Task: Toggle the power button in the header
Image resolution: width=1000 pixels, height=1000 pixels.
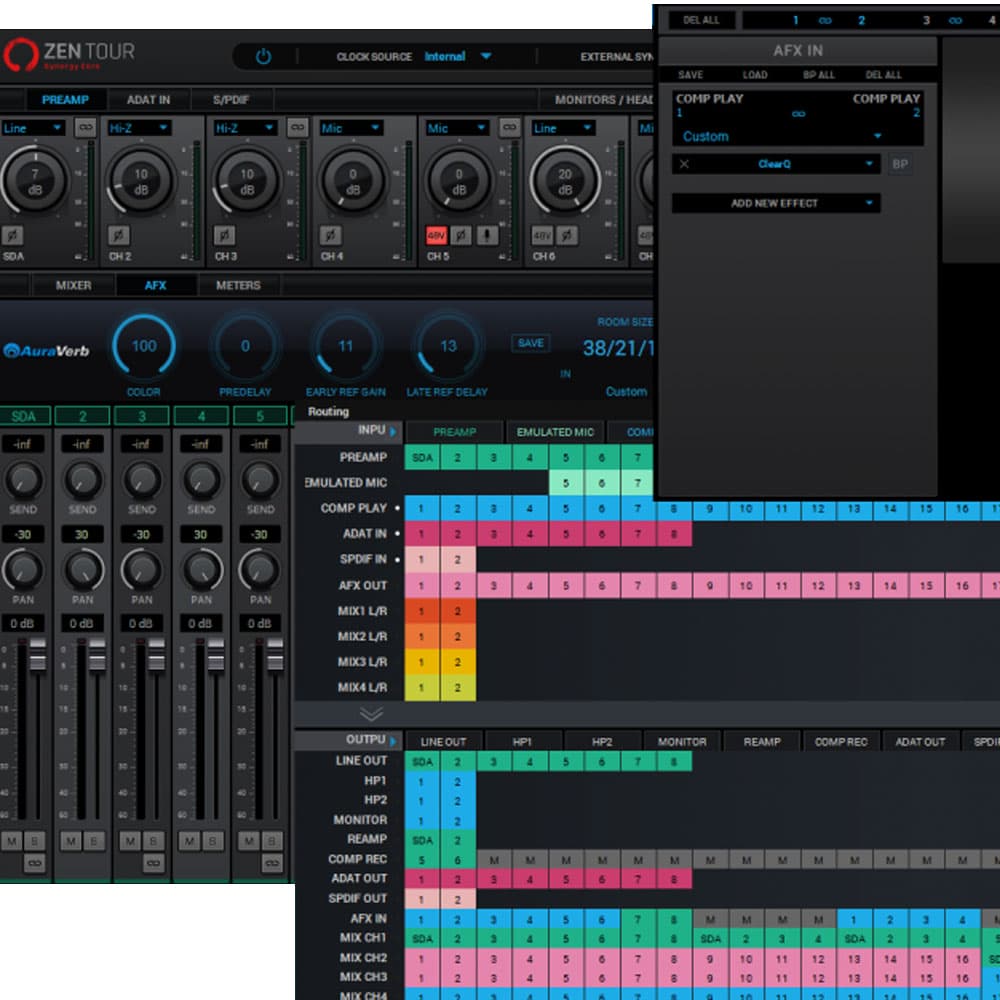Action: 263,57
